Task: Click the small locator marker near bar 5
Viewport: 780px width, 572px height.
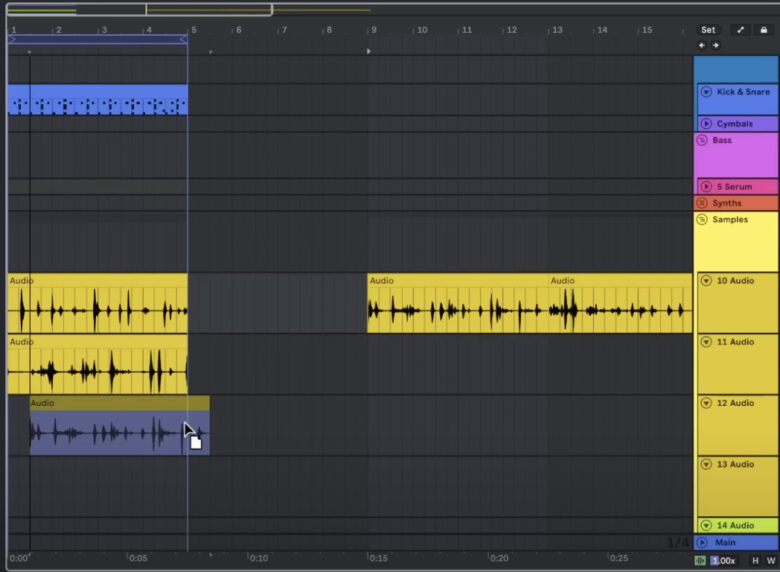Action: click(210, 52)
